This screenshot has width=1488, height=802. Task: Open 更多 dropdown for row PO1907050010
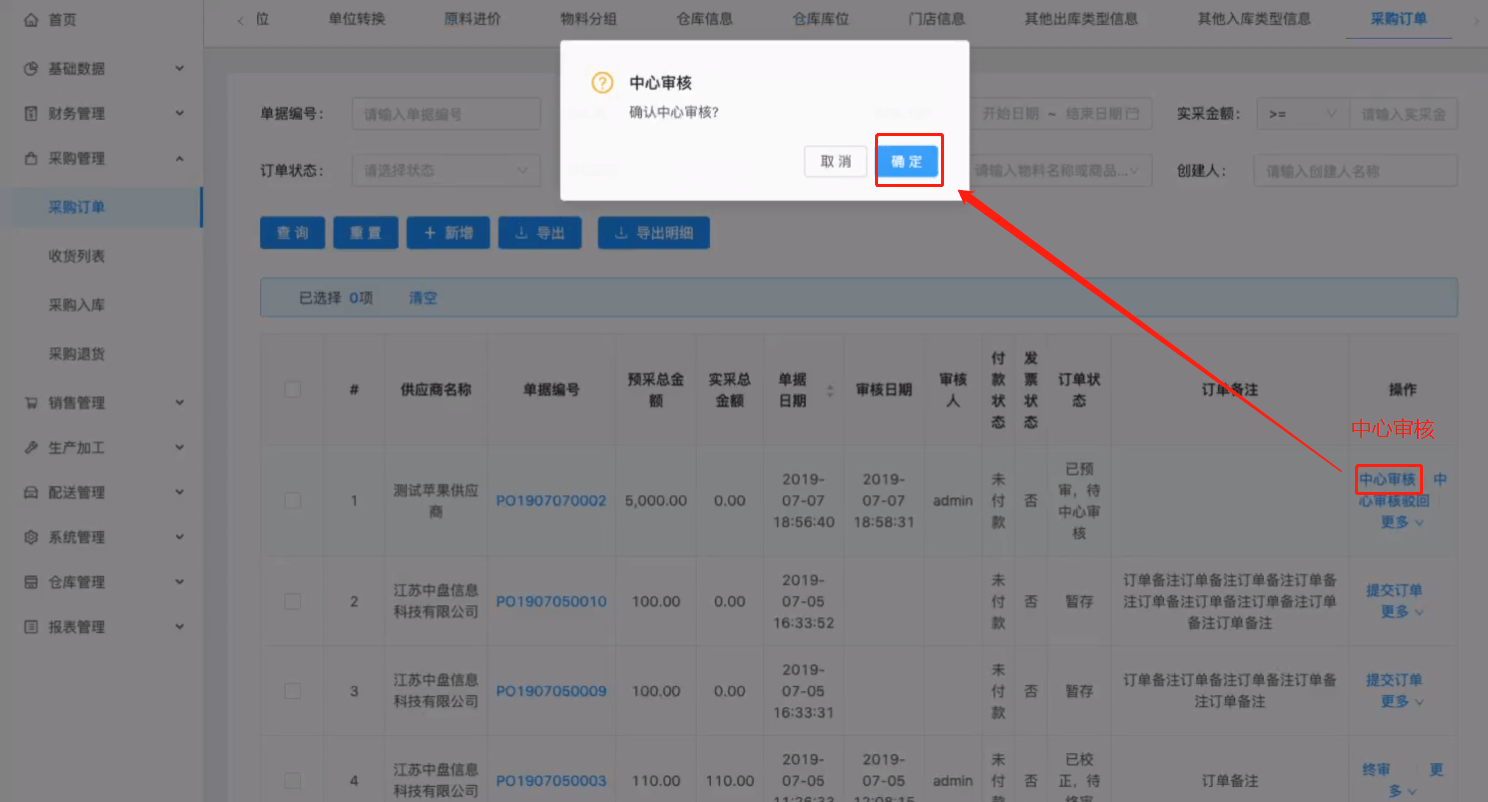tap(1401, 612)
